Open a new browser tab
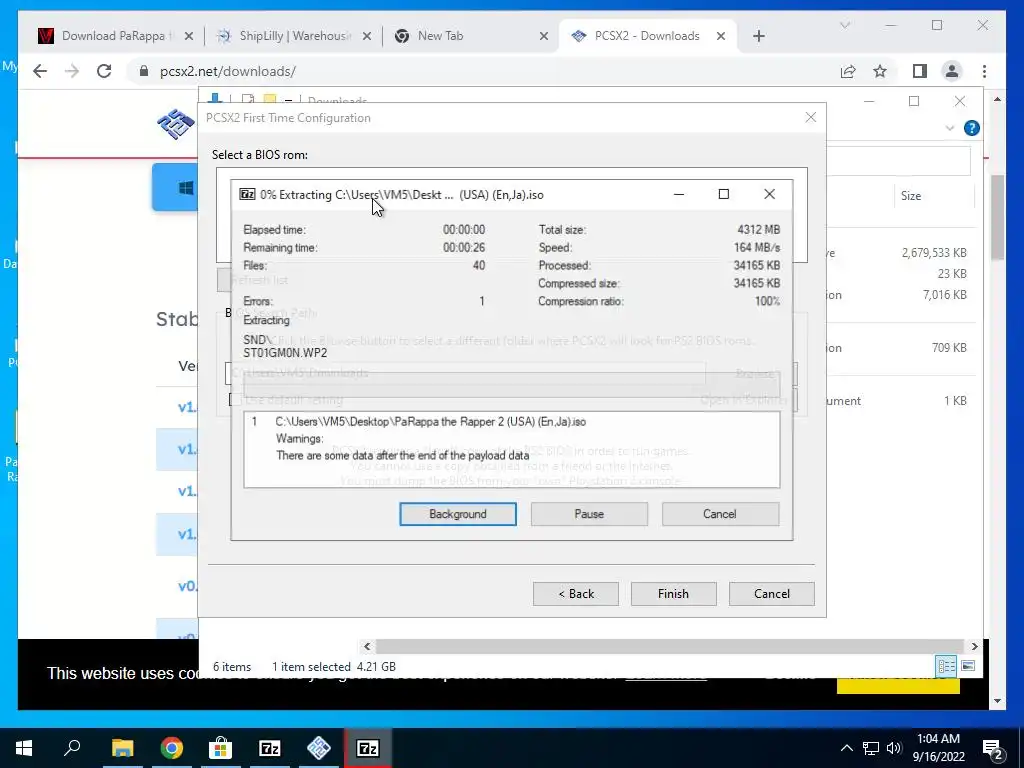The height and width of the screenshot is (768, 1024). click(x=758, y=36)
